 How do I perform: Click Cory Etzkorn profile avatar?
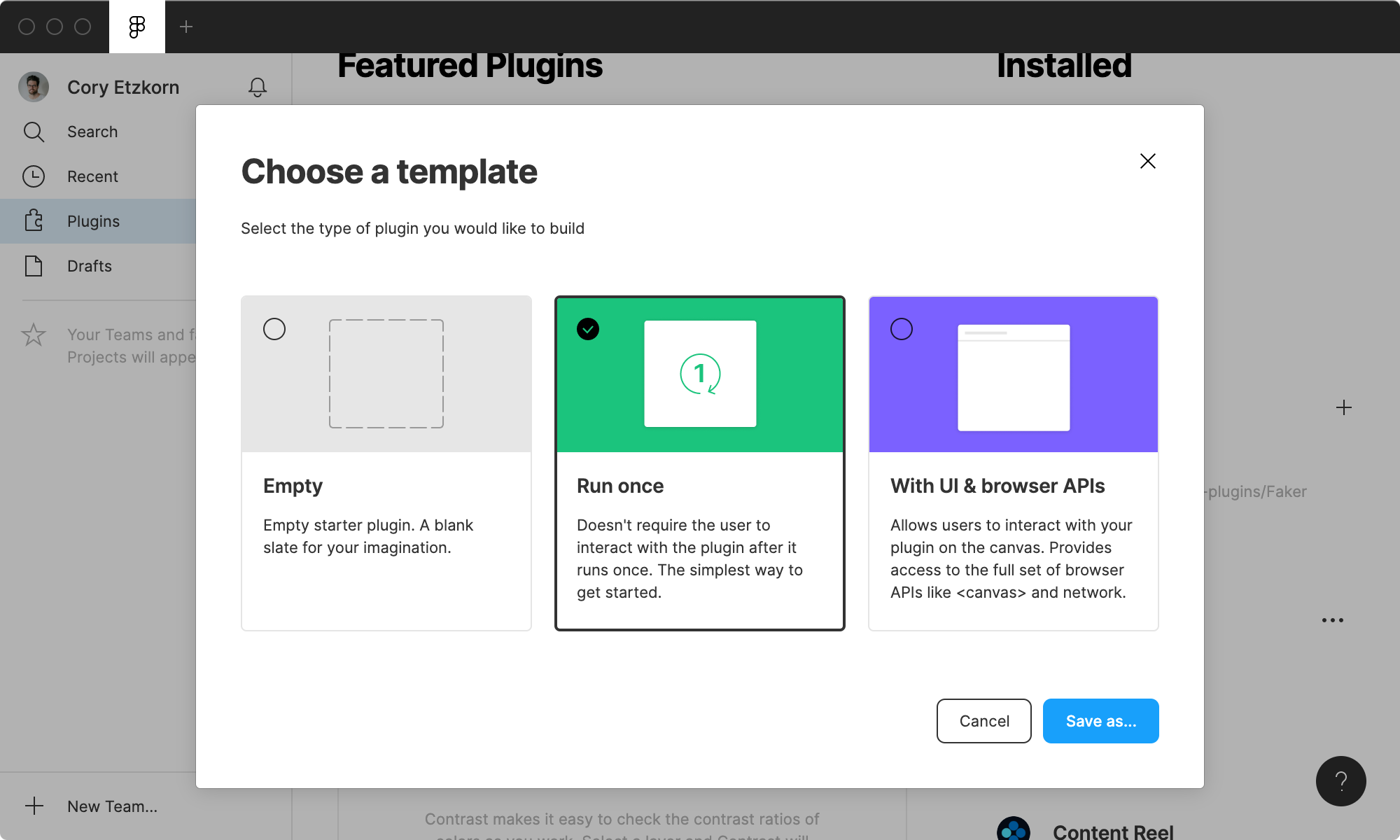[34, 87]
